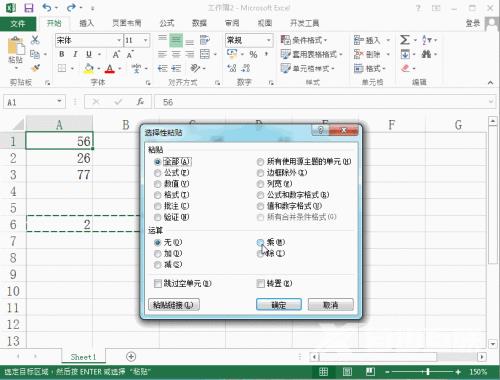Select the Sheet1 tab
Image resolution: width=500 pixels, height=380 pixels.
[x=83, y=357]
